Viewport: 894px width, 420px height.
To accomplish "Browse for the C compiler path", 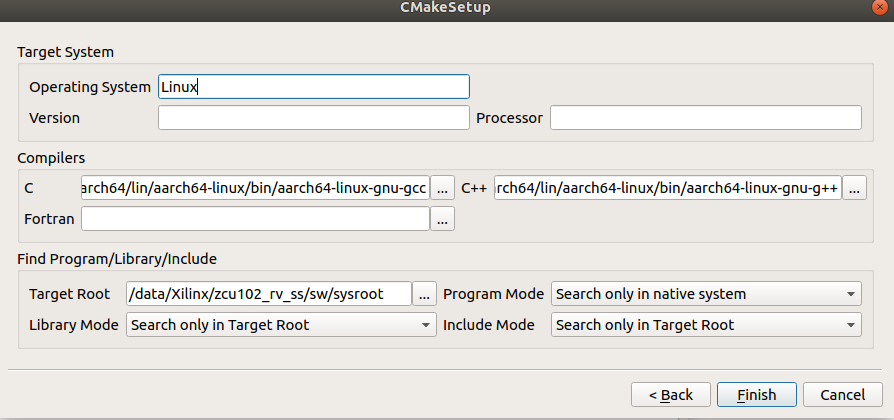I will [x=442, y=187].
